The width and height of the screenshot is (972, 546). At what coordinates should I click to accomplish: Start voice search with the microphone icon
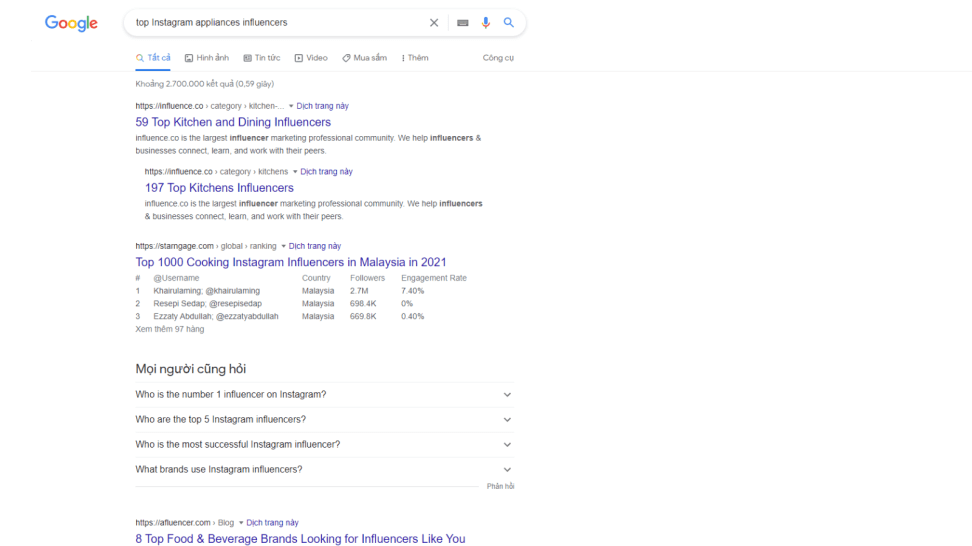pyautogui.click(x=485, y=22)
